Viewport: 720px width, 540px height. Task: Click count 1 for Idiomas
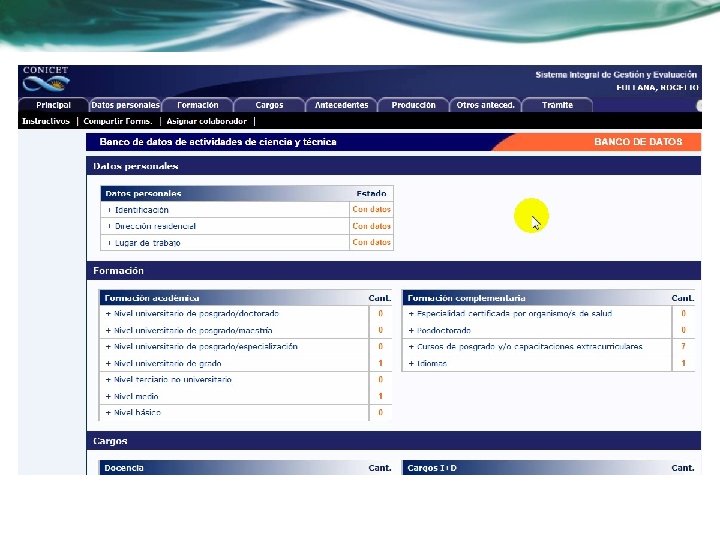tap(683, 363)
